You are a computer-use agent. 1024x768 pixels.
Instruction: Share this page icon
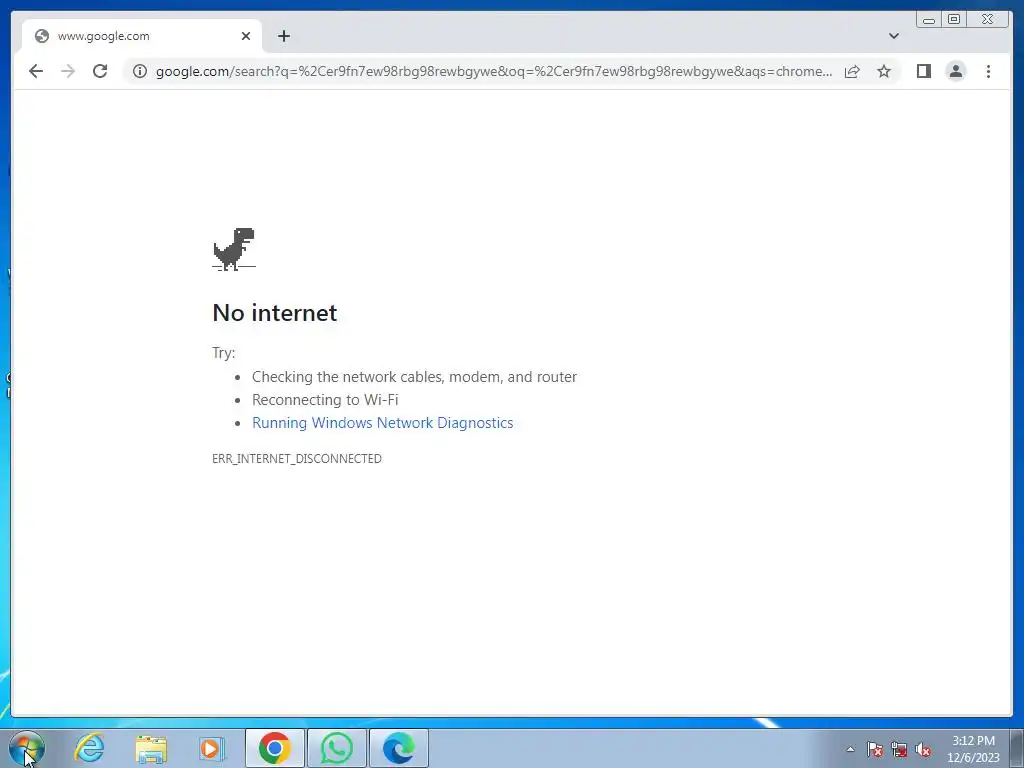[x=852, y=71]
